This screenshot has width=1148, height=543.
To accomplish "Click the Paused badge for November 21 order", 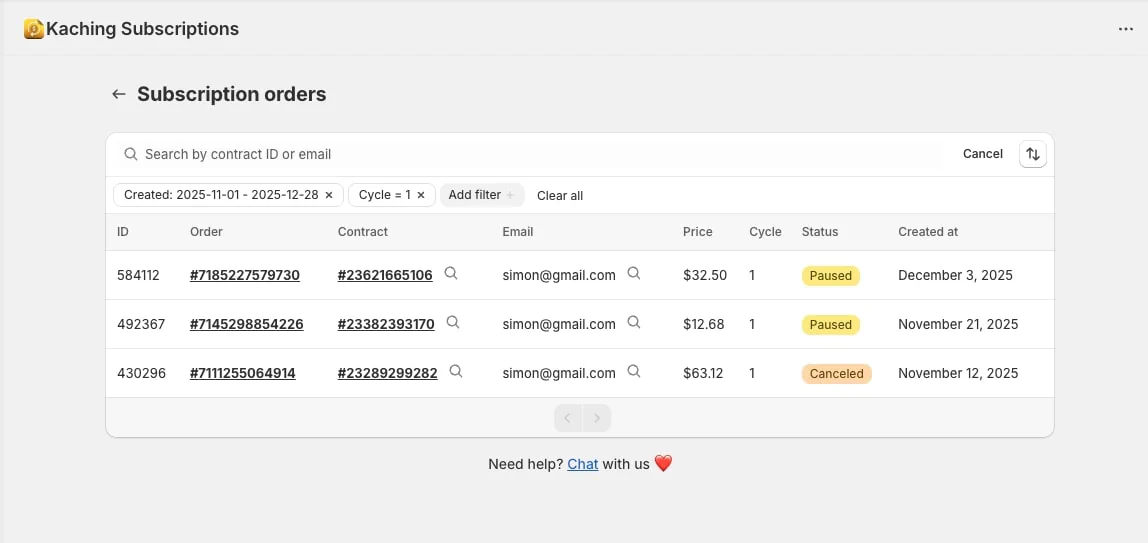I will tap(830, 325).
